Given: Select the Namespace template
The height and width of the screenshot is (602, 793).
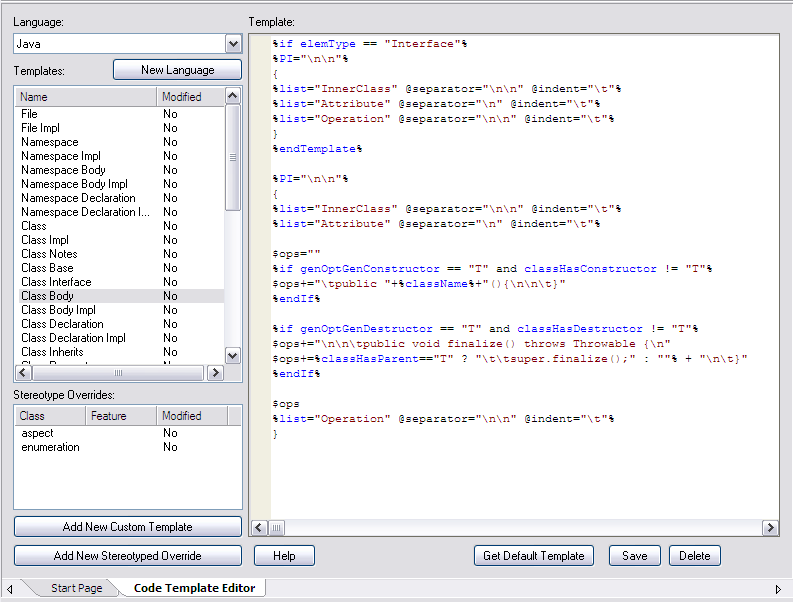Looking at the screenshot, I should 120,142.
